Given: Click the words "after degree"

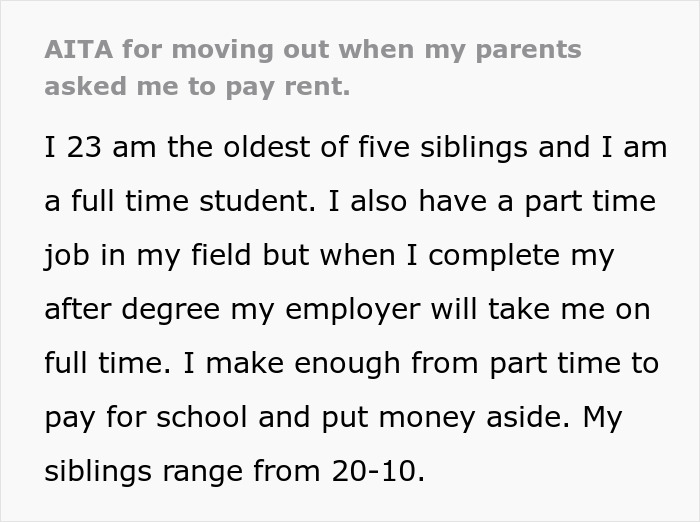Looking at the screenshot, I should [132, 311].
